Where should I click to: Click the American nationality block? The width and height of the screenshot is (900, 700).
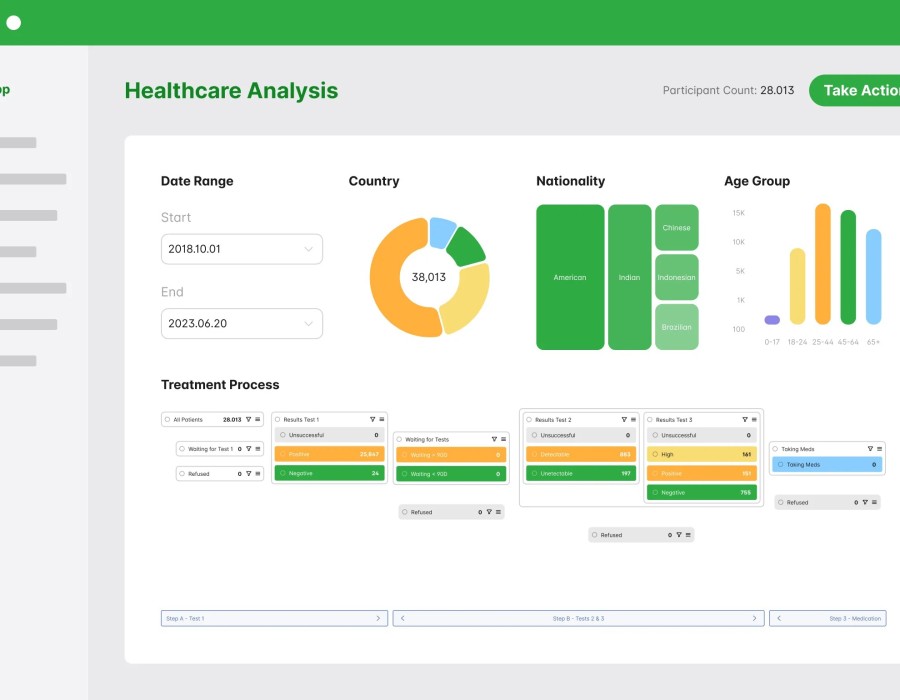[570, 277]
